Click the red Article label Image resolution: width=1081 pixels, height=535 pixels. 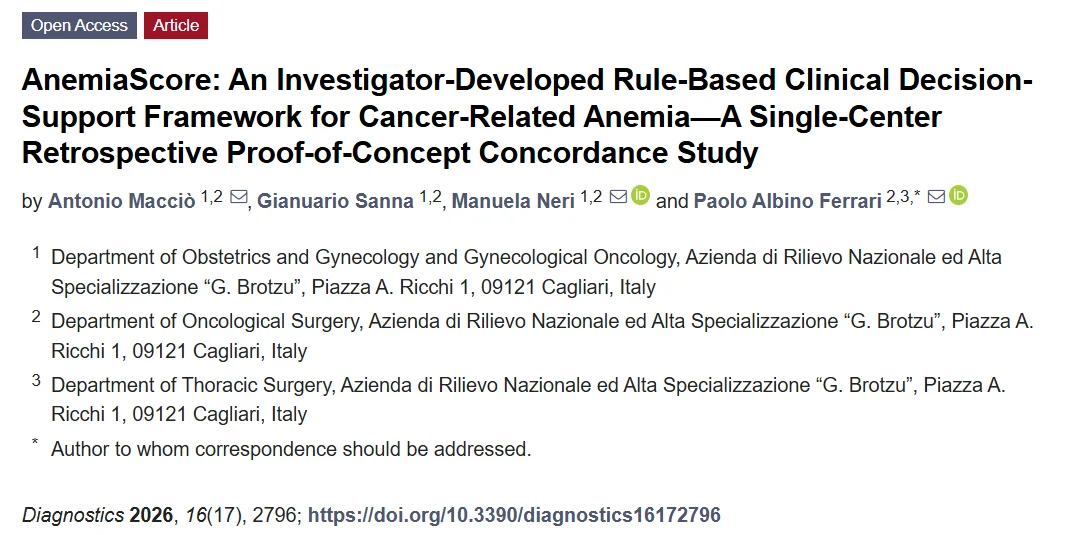click(x=176, y=26)
